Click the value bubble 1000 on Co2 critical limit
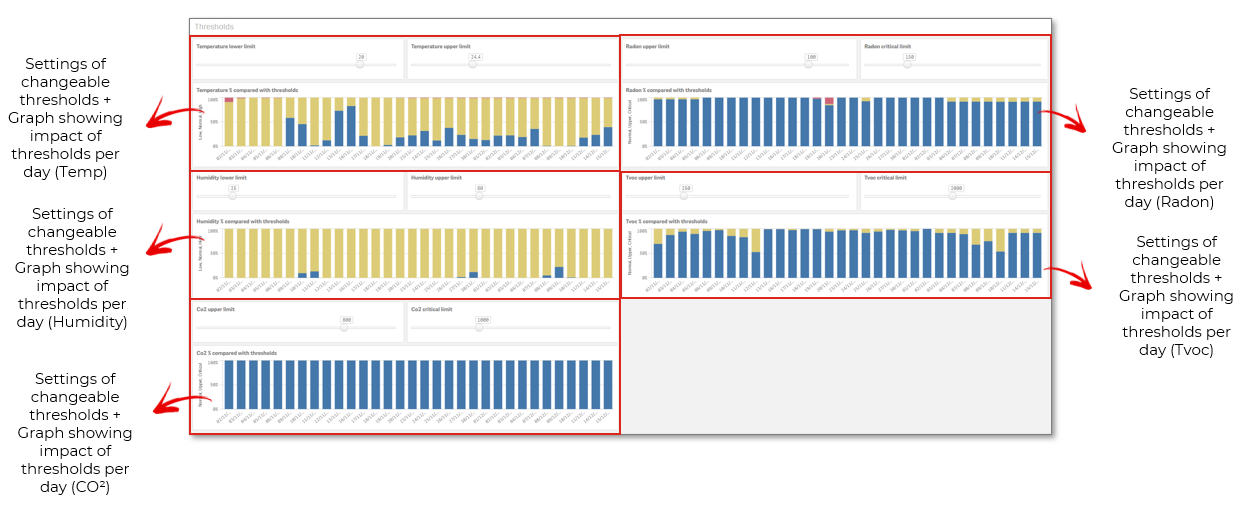The height and width of the screenshot is (511, 1251). click(x=482, y=320)
